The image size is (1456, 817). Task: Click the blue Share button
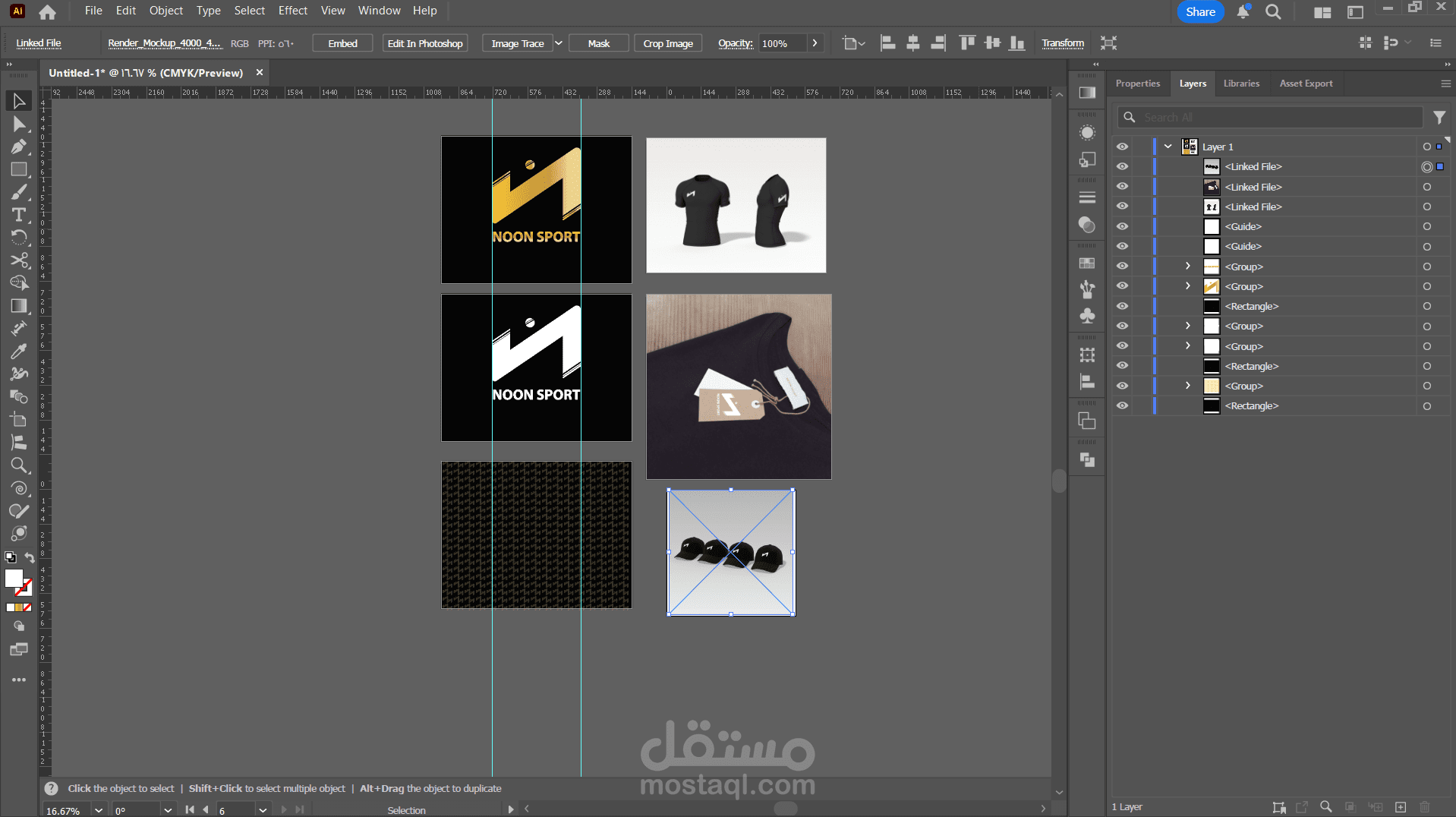(x=1200, y=11)
